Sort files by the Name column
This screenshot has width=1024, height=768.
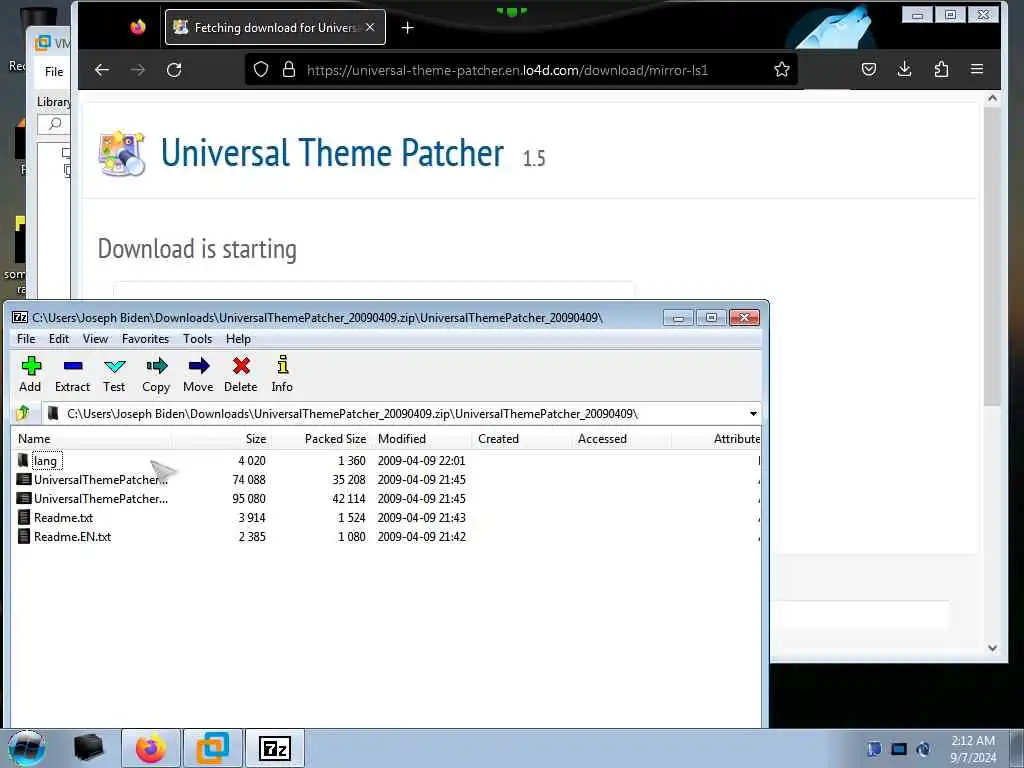tap(92, 439)
